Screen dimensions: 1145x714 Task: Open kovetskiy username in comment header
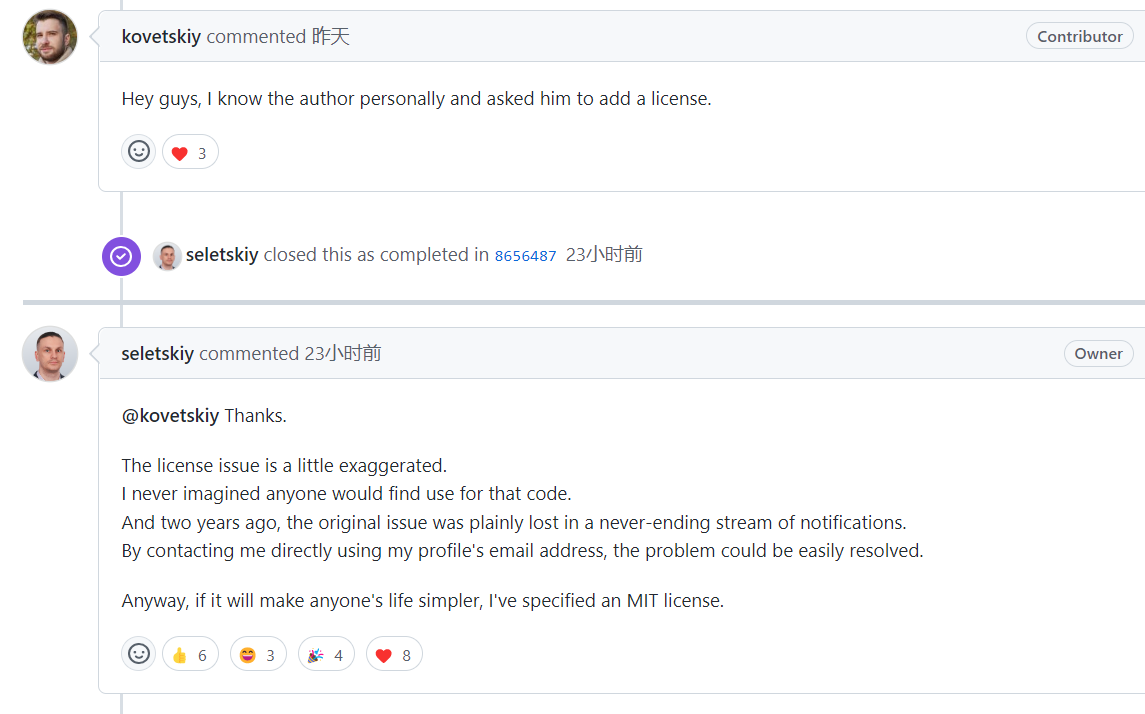(161, 37)
